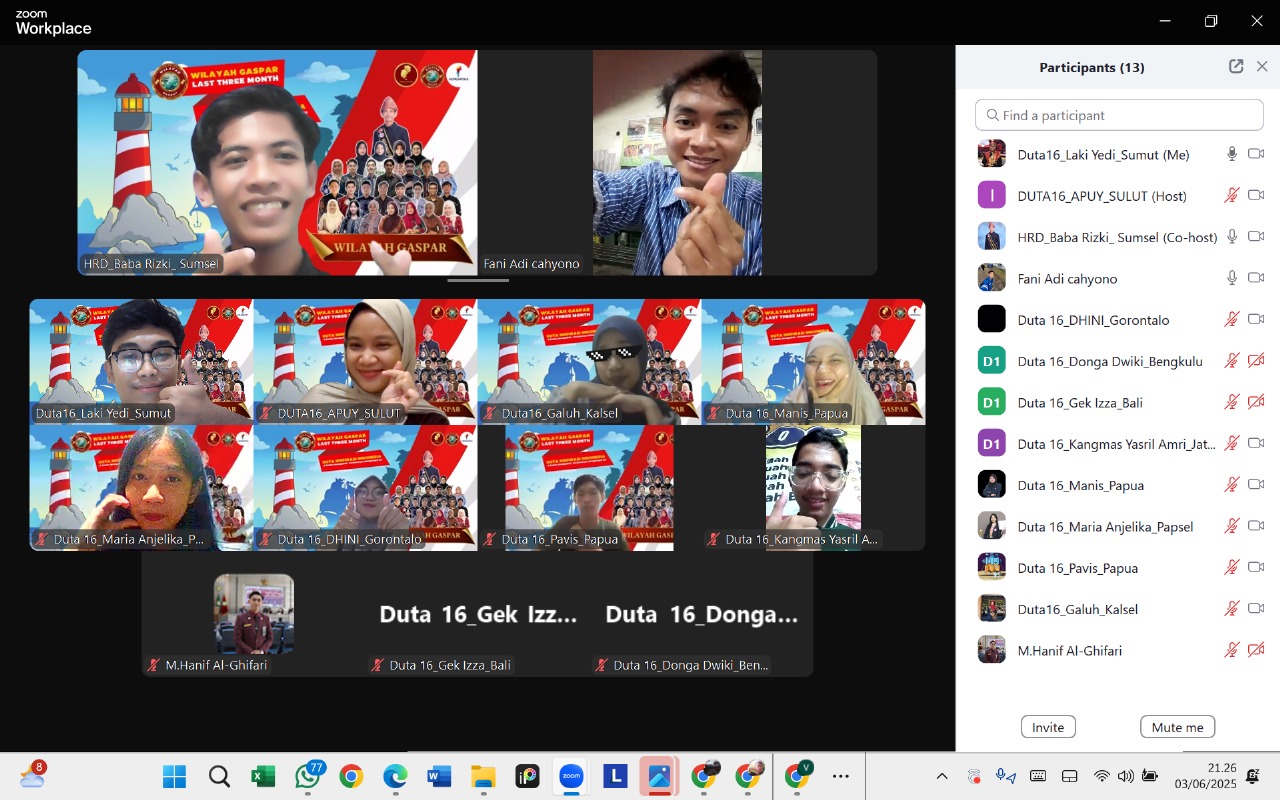Click muted mic icon for DUTA16_APUY_SULUT
Viewport: 1280px width, 800px height.
point(1232,196)
